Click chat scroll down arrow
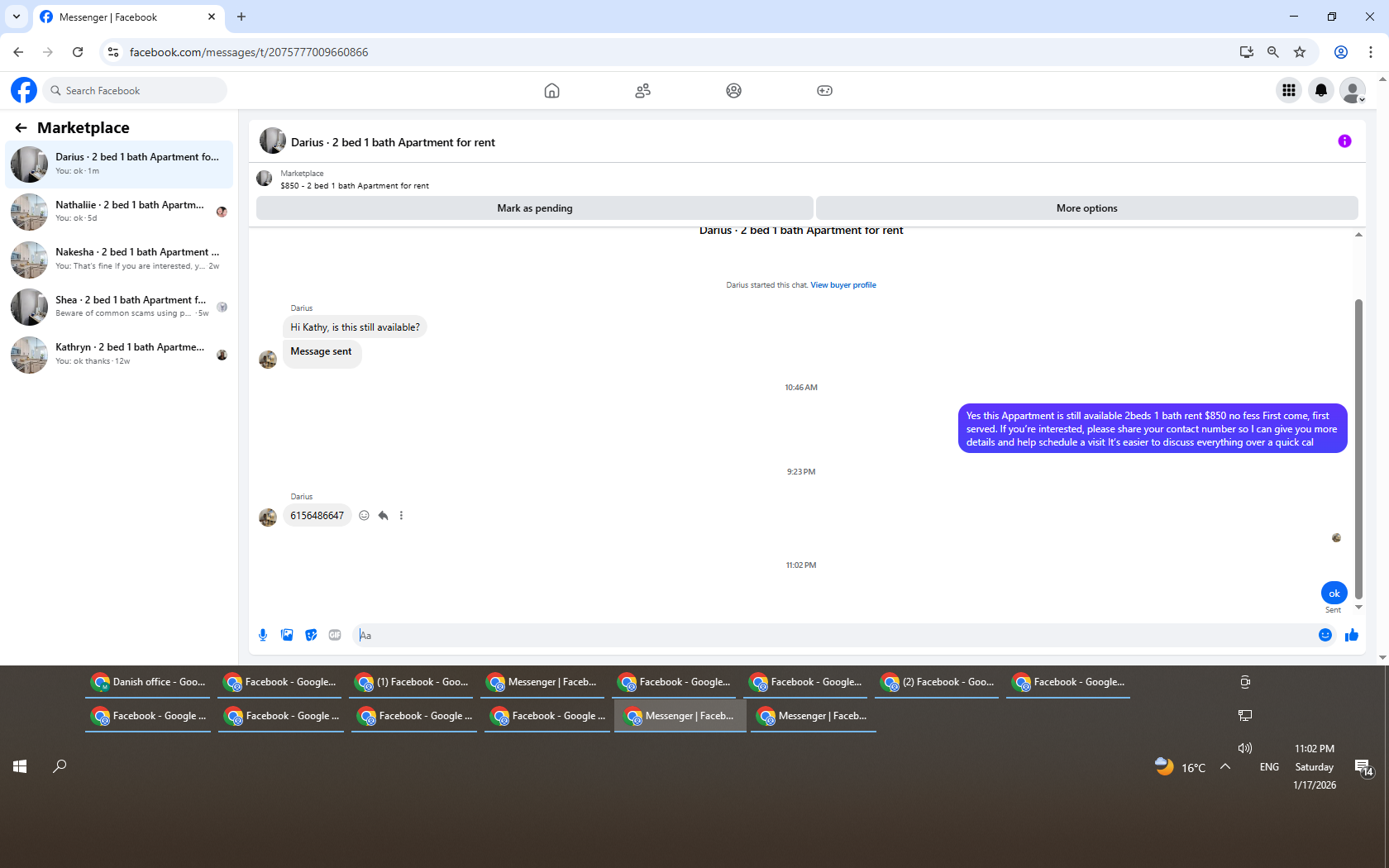This screenshot has width=1389, height=868. 1358,608
